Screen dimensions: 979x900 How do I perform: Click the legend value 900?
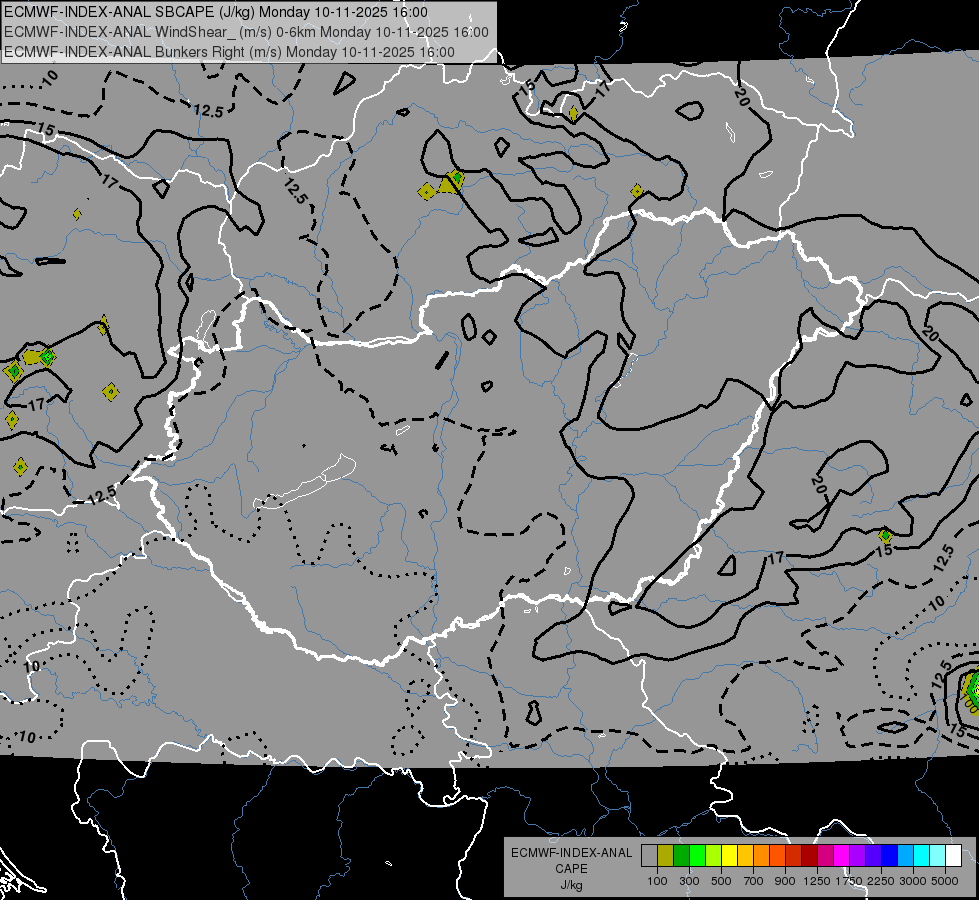coord(785,881)
